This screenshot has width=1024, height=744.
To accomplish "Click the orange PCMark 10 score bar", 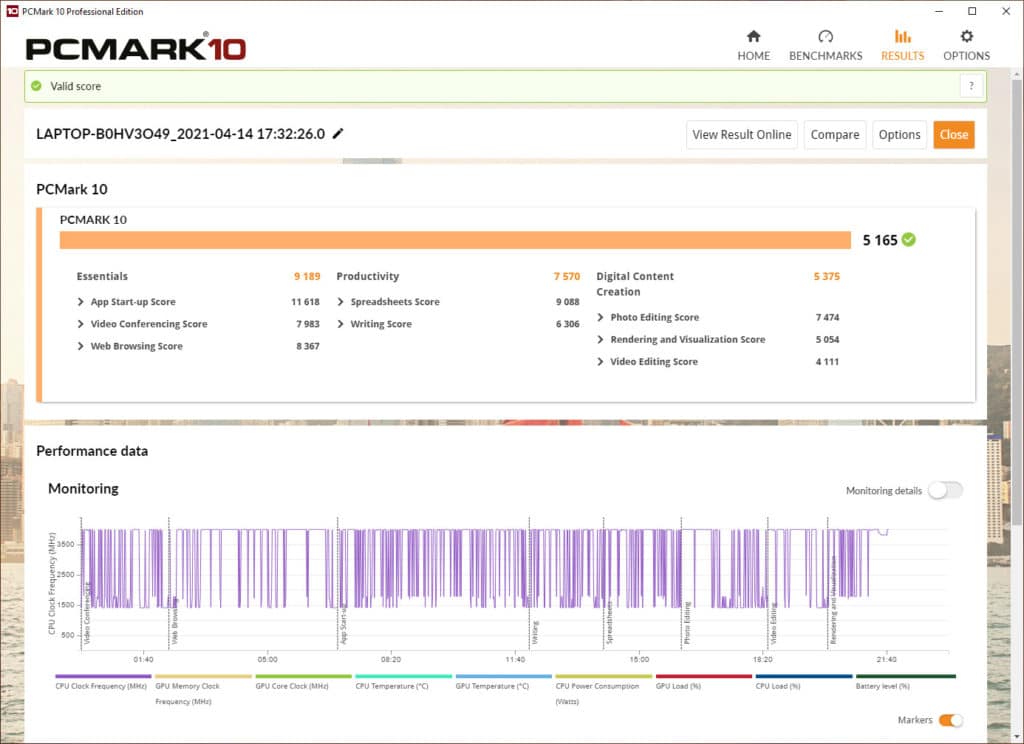I will (455, 240).
